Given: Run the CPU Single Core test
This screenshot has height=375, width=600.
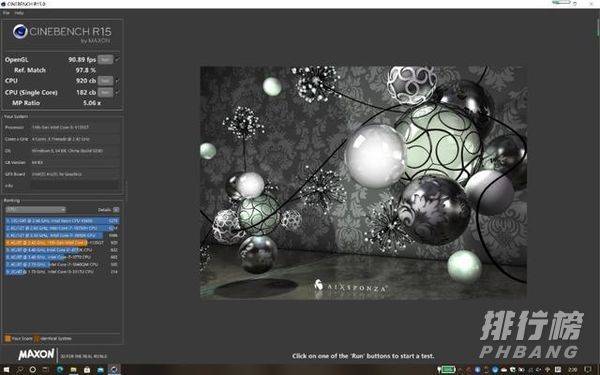Looking at the screenshot, I should coord(105,92).
